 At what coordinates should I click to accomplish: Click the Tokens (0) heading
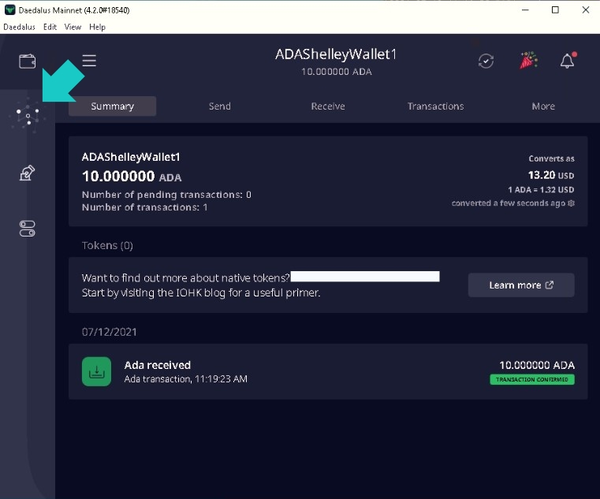[108, 245]
